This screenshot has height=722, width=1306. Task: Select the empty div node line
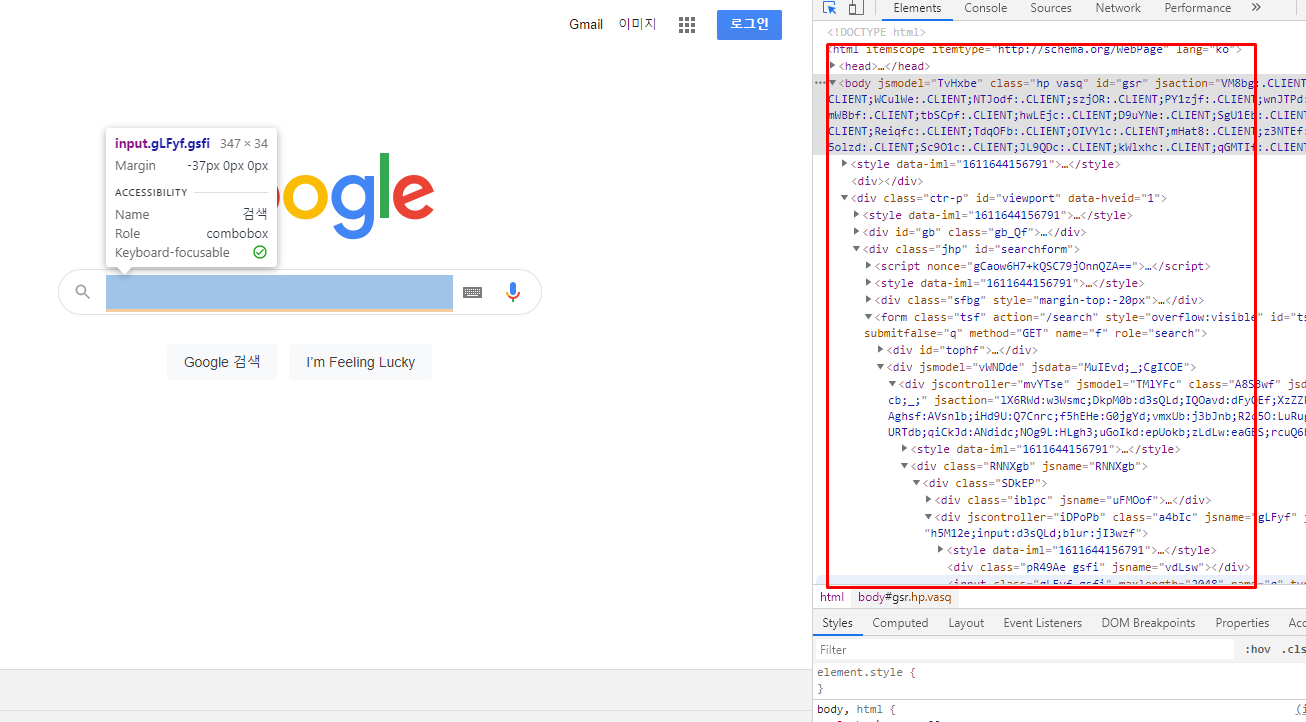[886, 181]
